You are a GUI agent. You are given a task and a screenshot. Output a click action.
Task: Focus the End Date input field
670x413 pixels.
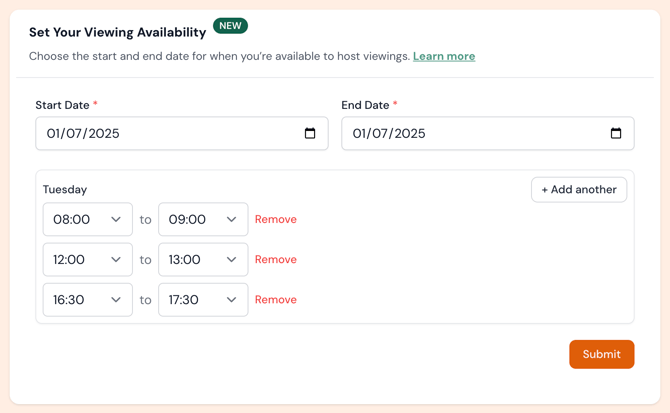point(471,134)
